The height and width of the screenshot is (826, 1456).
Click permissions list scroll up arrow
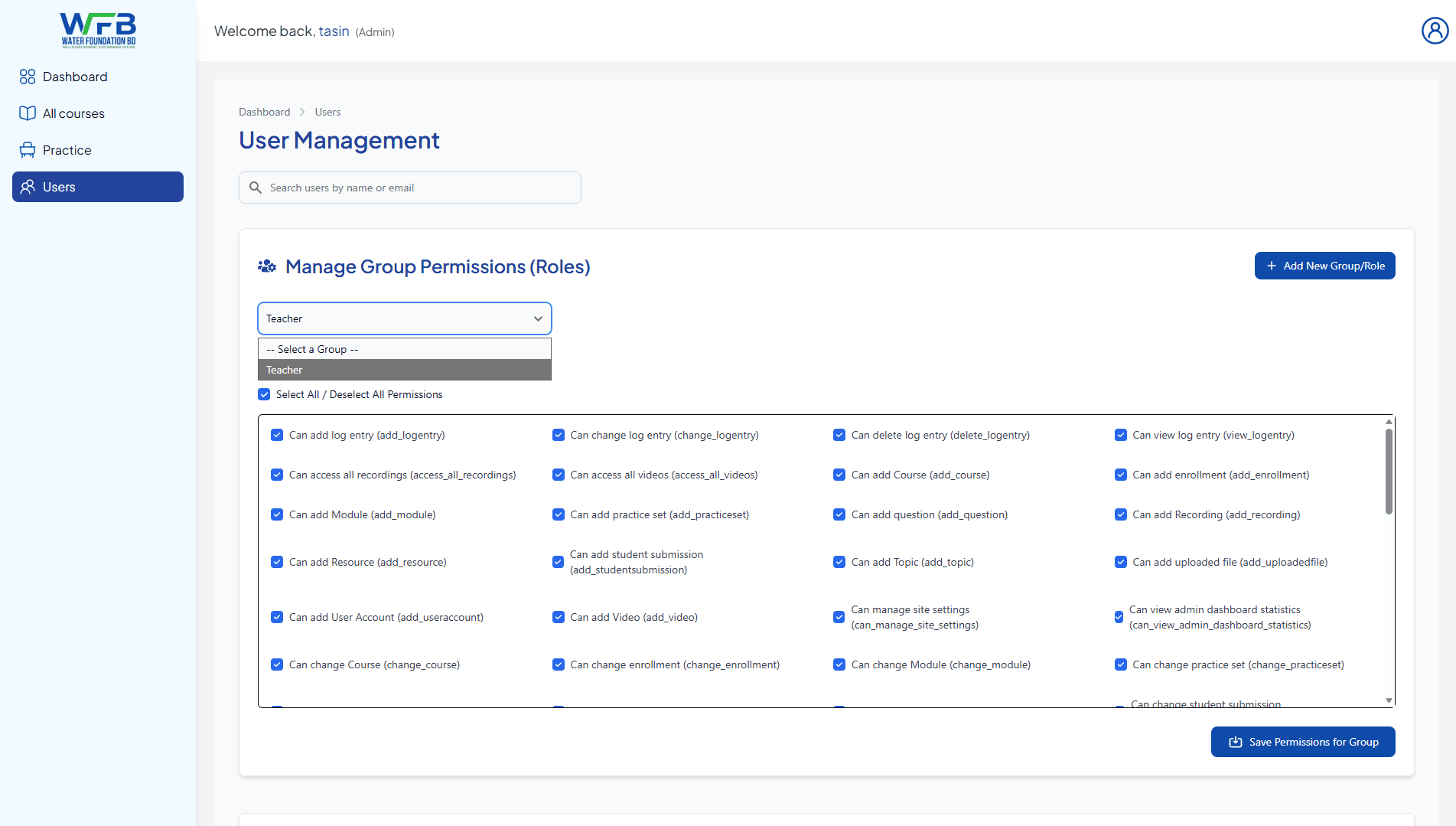[x=1389, y=422]
